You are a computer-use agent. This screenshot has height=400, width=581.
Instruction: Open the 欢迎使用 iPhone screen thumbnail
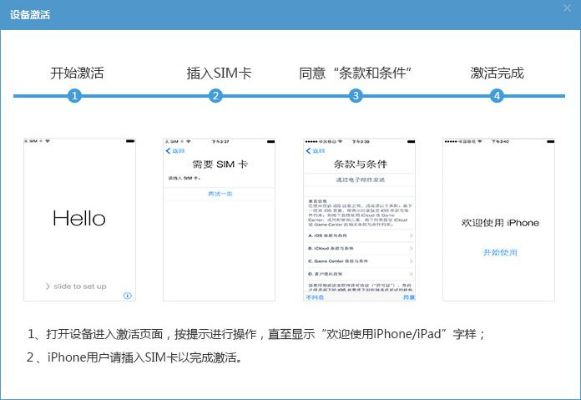click(499, 220)
